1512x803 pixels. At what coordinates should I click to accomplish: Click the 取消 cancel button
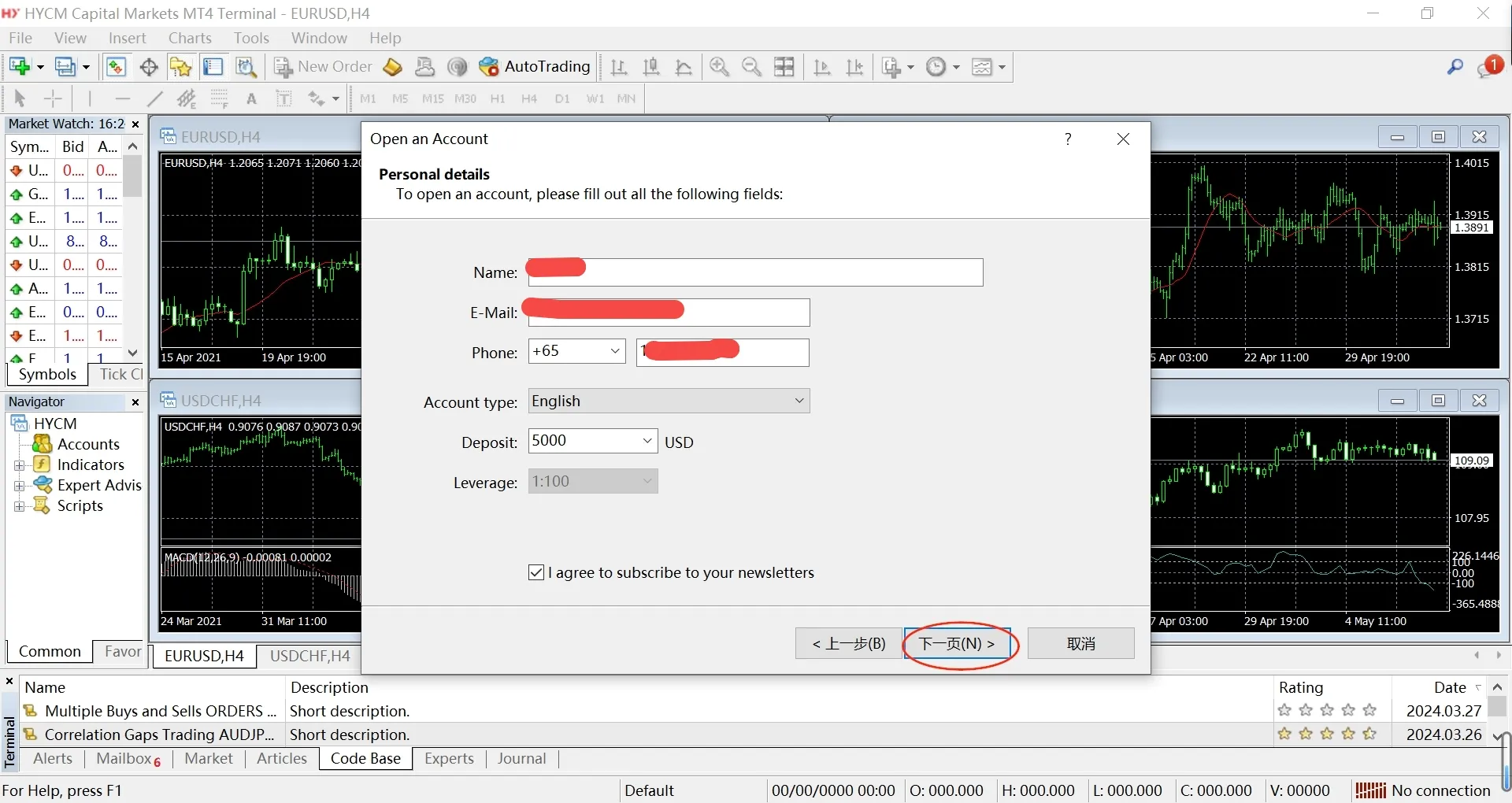[1080, 643]
